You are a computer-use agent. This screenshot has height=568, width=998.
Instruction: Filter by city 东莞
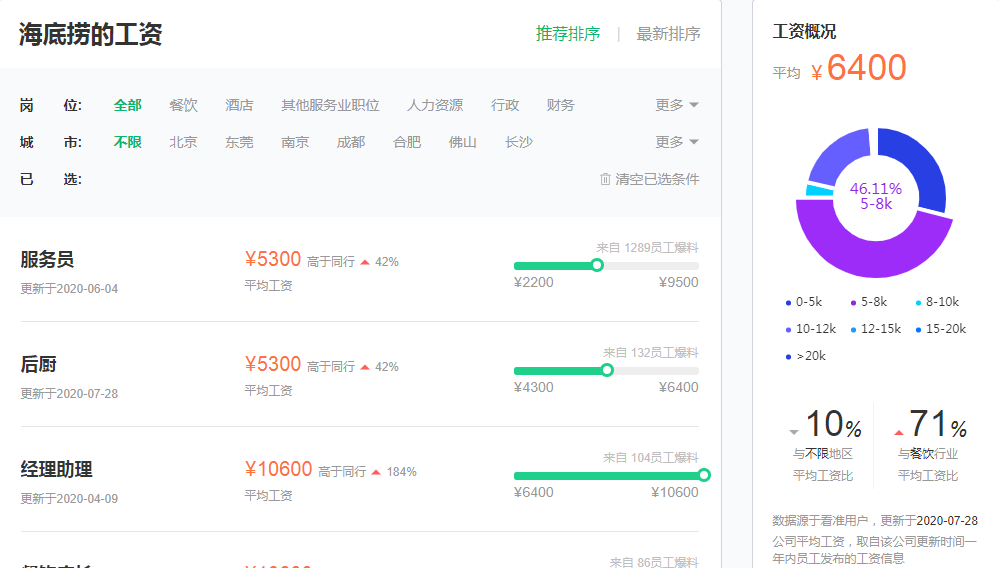239,142
